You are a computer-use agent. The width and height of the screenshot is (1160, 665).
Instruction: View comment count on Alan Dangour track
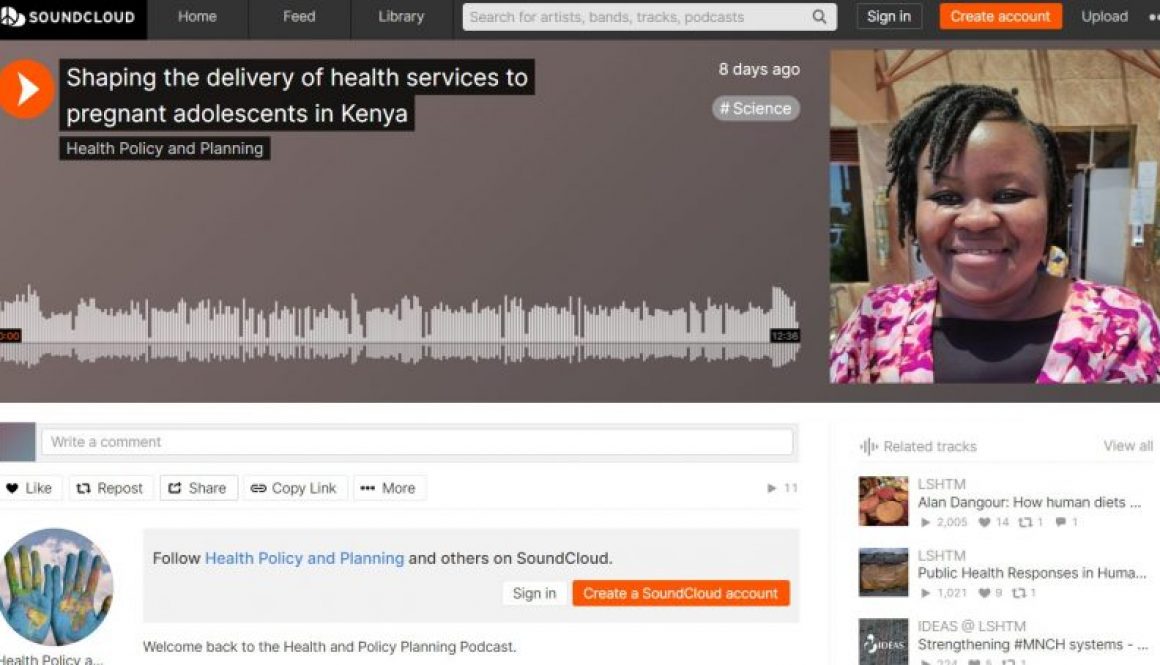pyautogui.click(x=1067, y=522)
